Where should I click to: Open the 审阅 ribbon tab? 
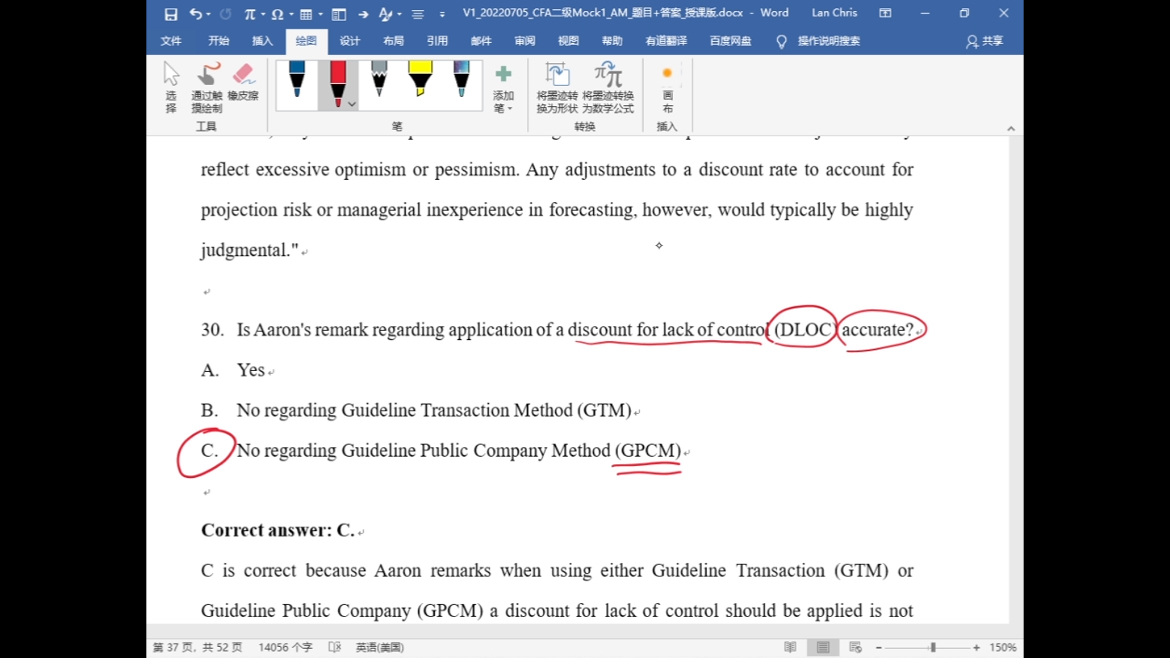(x=525, y=41)
